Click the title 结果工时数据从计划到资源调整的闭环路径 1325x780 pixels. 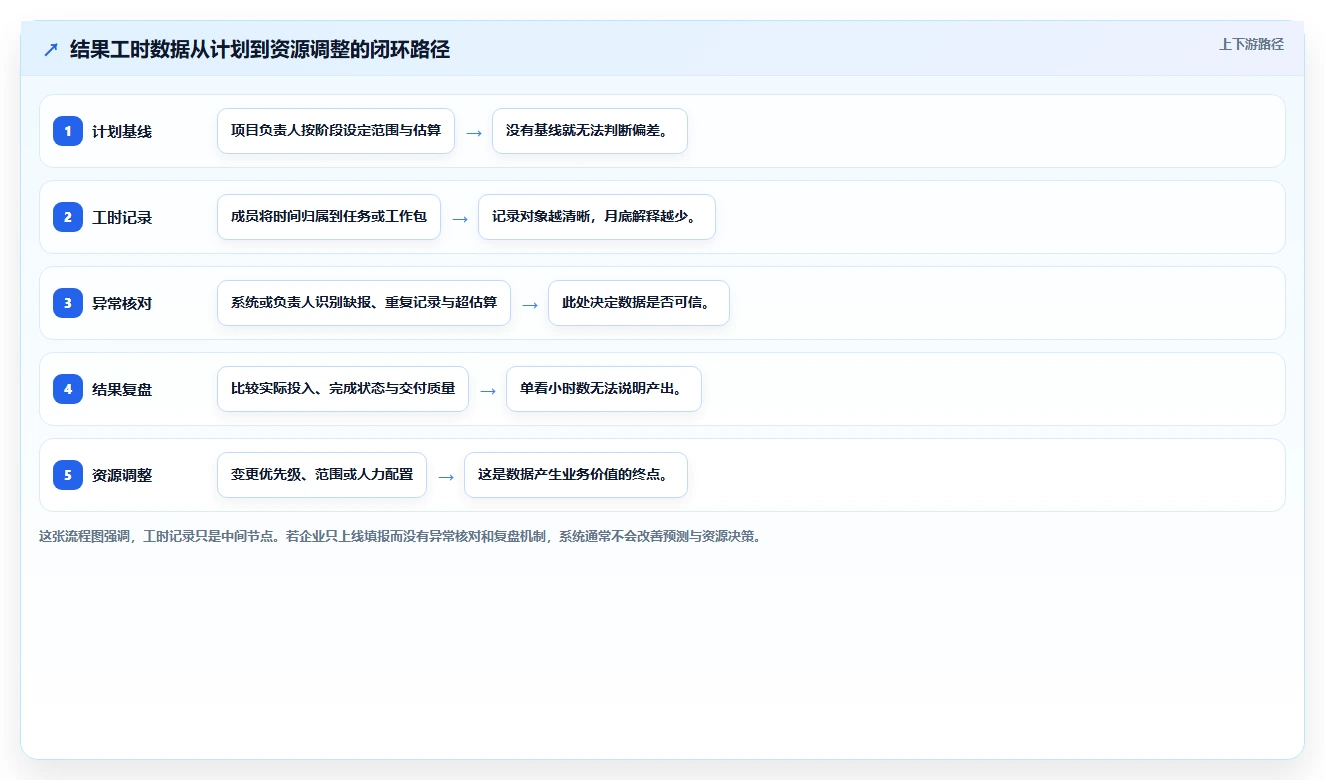click(260, 50)
